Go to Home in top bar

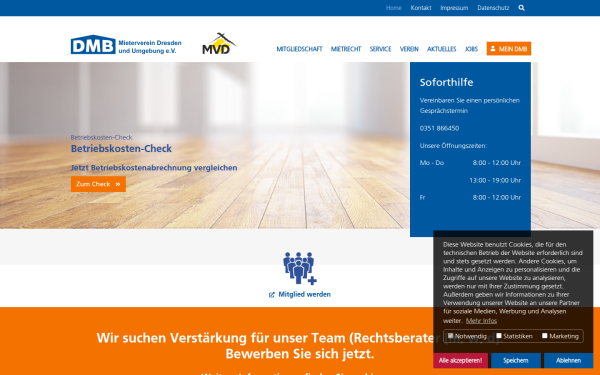click(393, 8)
